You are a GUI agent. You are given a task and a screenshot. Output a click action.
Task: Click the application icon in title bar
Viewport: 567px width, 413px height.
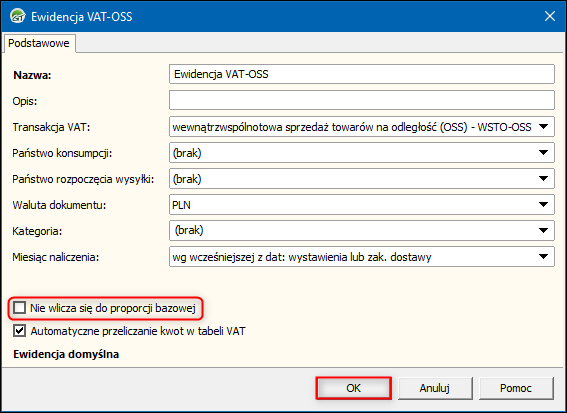(18, 16)
